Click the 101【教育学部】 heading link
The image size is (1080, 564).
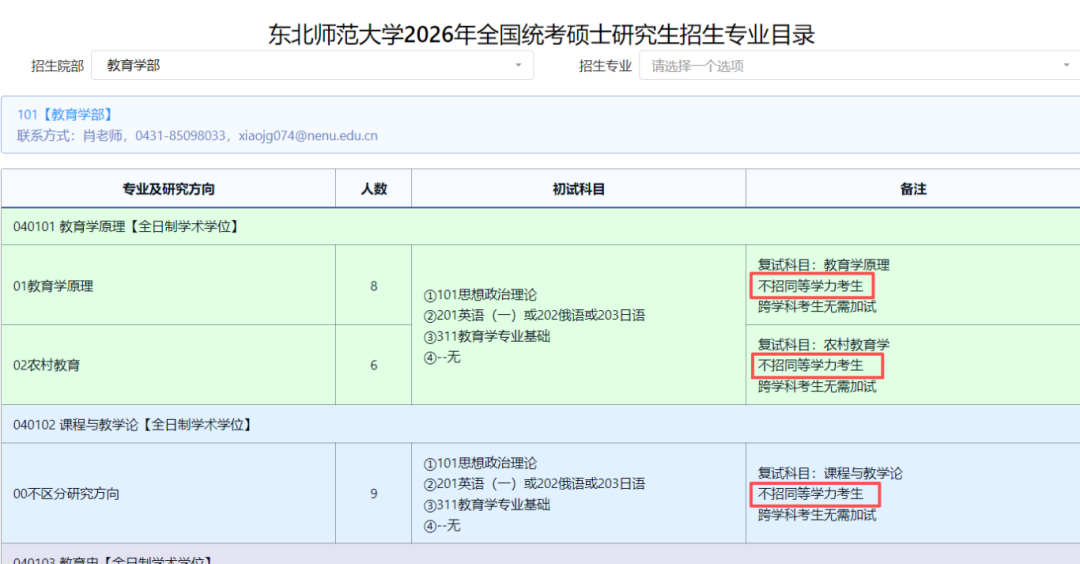point(65,115)
